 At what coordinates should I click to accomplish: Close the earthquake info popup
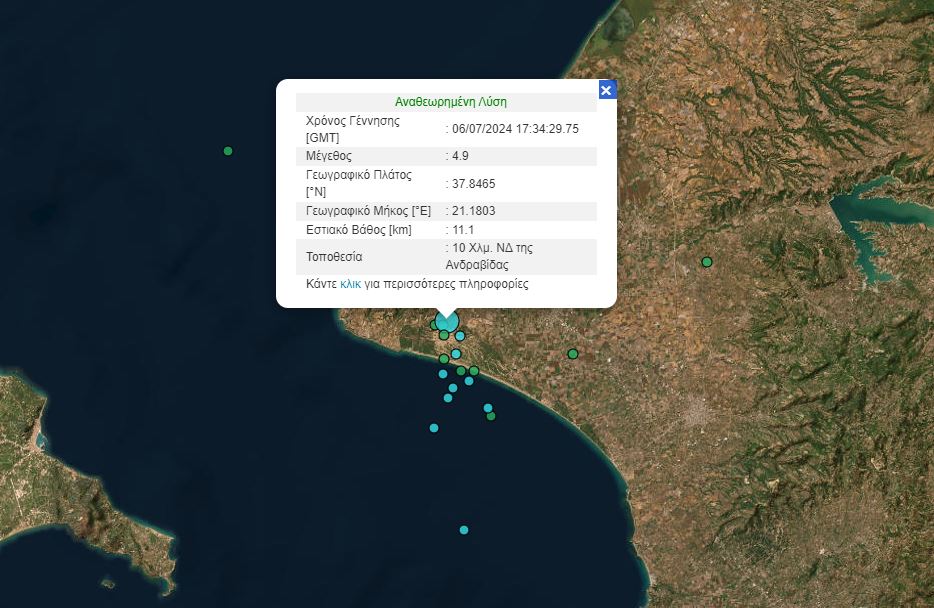coord(606,90)
